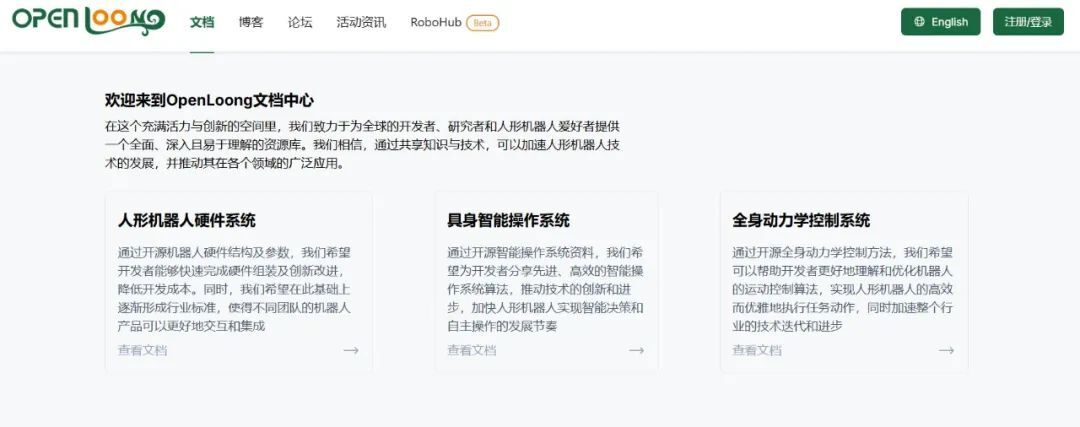Open RoboHub in the navigation
The height and width of the screenshot is (427, 1080).
(x=436, y=22)
